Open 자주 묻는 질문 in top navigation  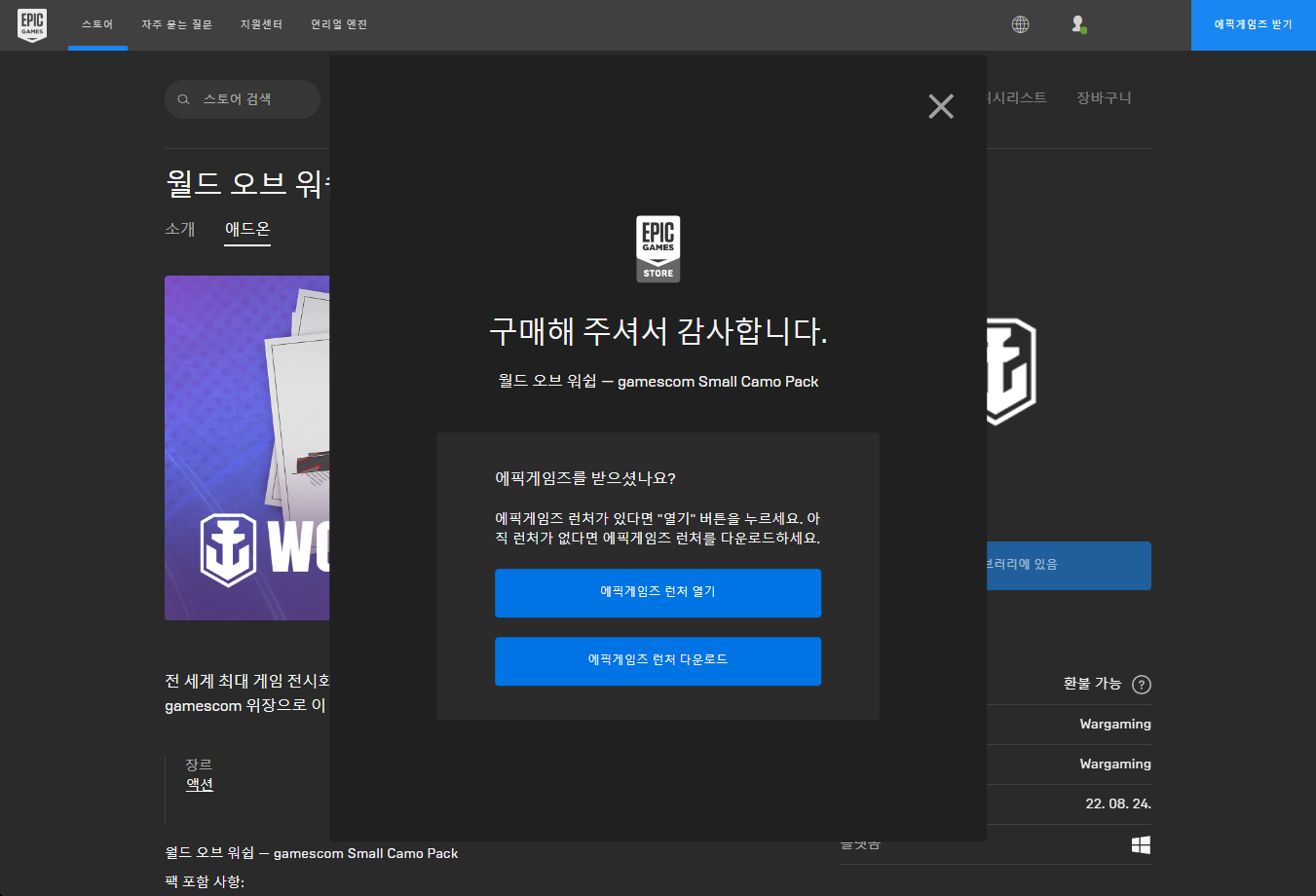tap(176, 24)
